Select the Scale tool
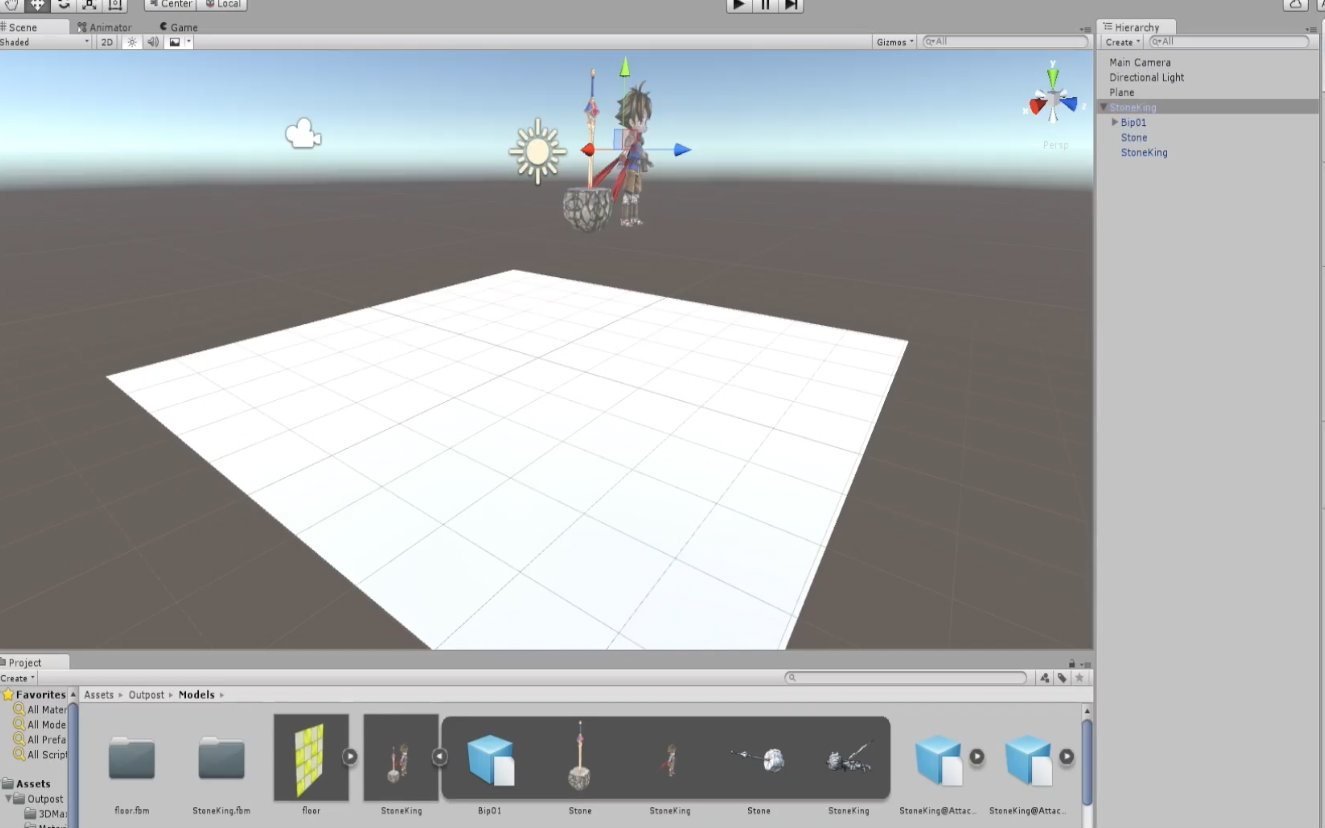Screen dimensions: 1325x828 [88, 5]
